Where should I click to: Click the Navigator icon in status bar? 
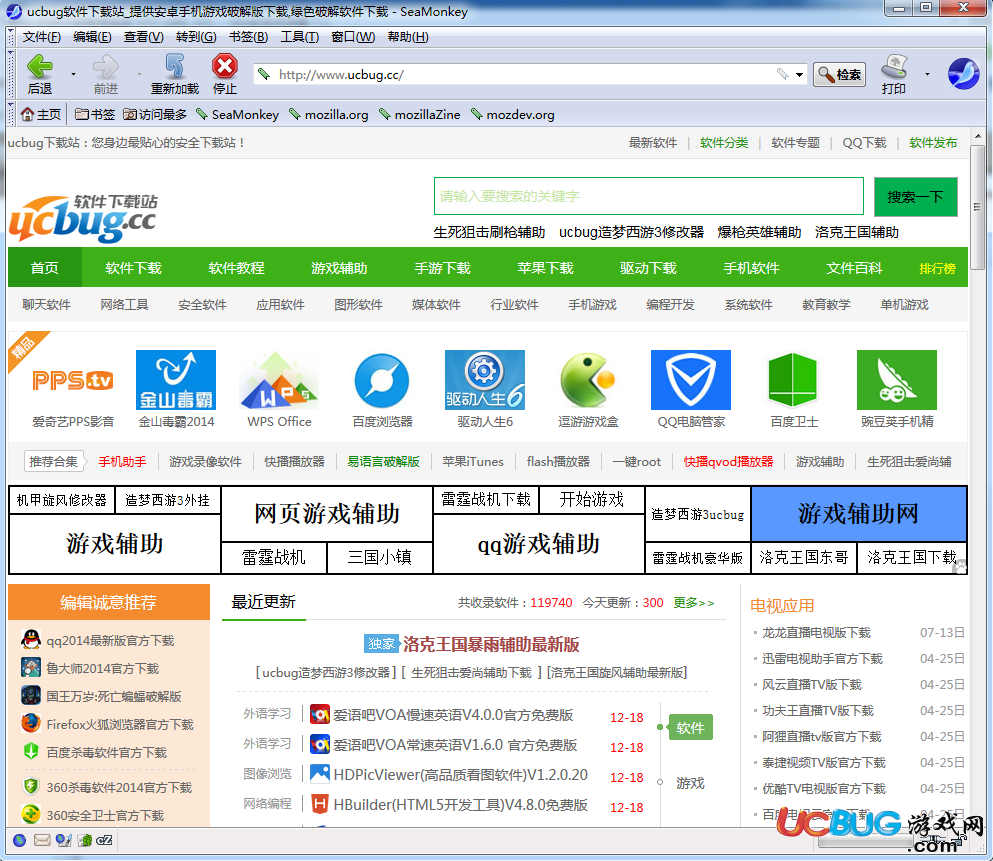click(20, 840)
